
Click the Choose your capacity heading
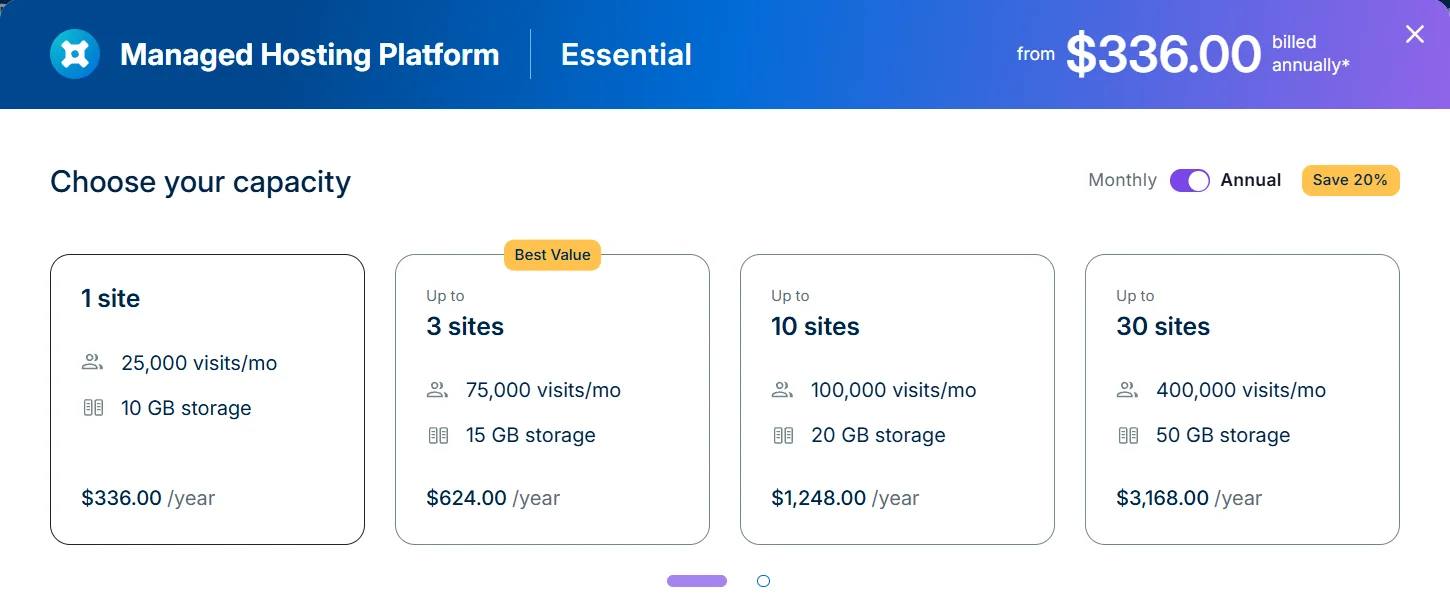pyautogui.click(x=200, y=182)
